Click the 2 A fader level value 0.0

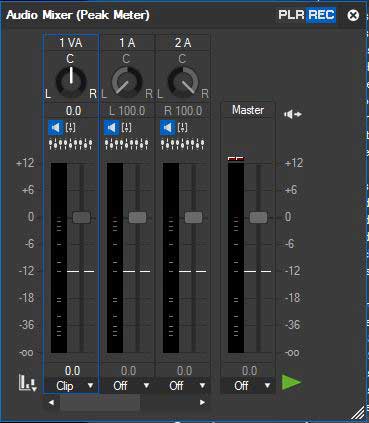tap(184, 371)
